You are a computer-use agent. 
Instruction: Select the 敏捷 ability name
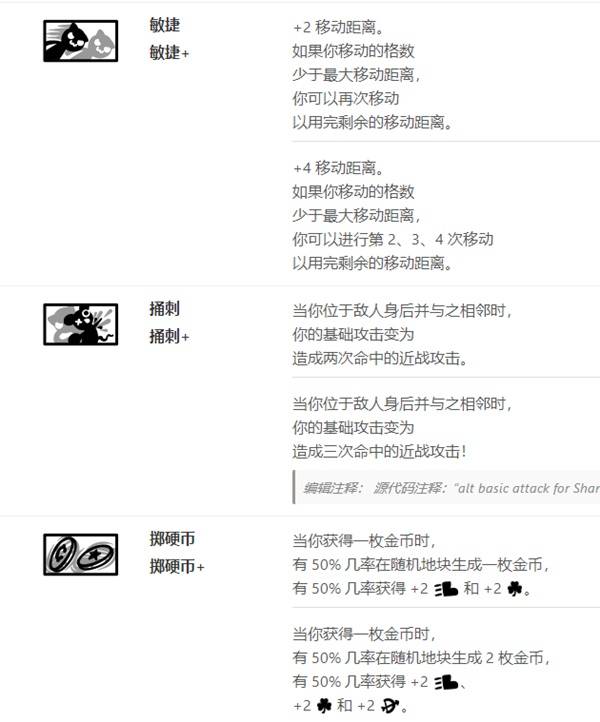click(x=164, y=25)
